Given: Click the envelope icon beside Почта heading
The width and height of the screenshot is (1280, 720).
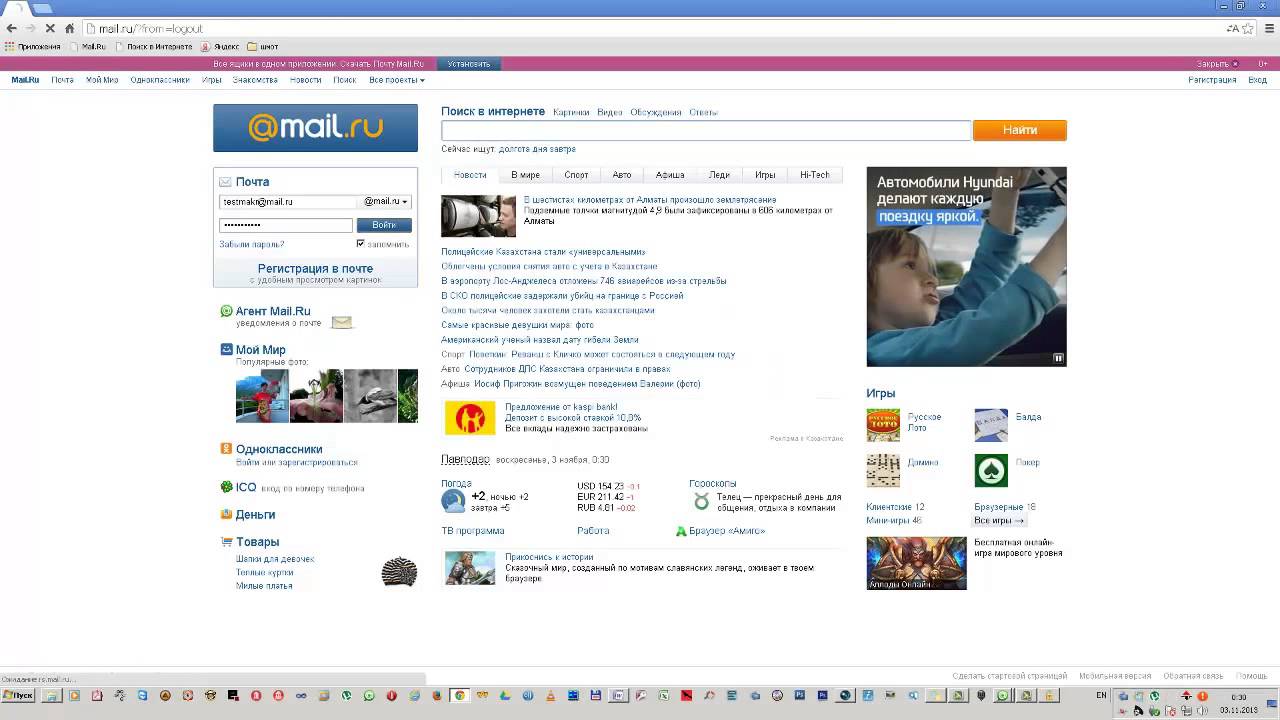Looking at the screenshot, I should point(225,182).
